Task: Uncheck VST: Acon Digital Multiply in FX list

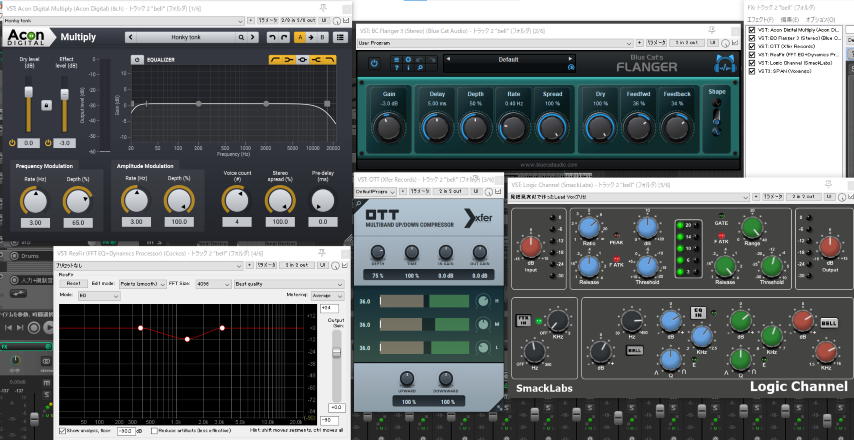Action: pyautogui.click(x=752, y=30)
